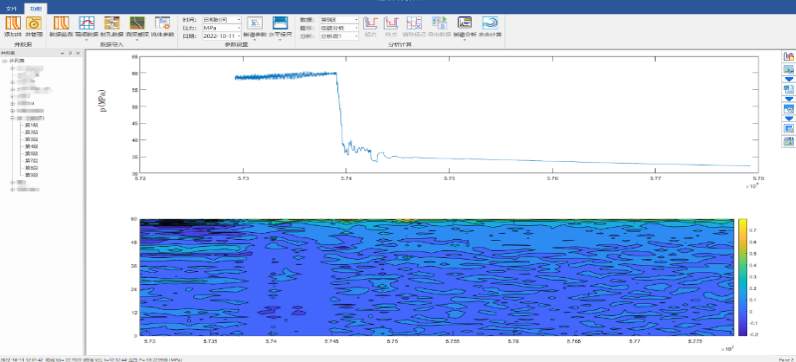Select 第1段 in the well tree
The image size is (796, 362).
click(31, 125)
